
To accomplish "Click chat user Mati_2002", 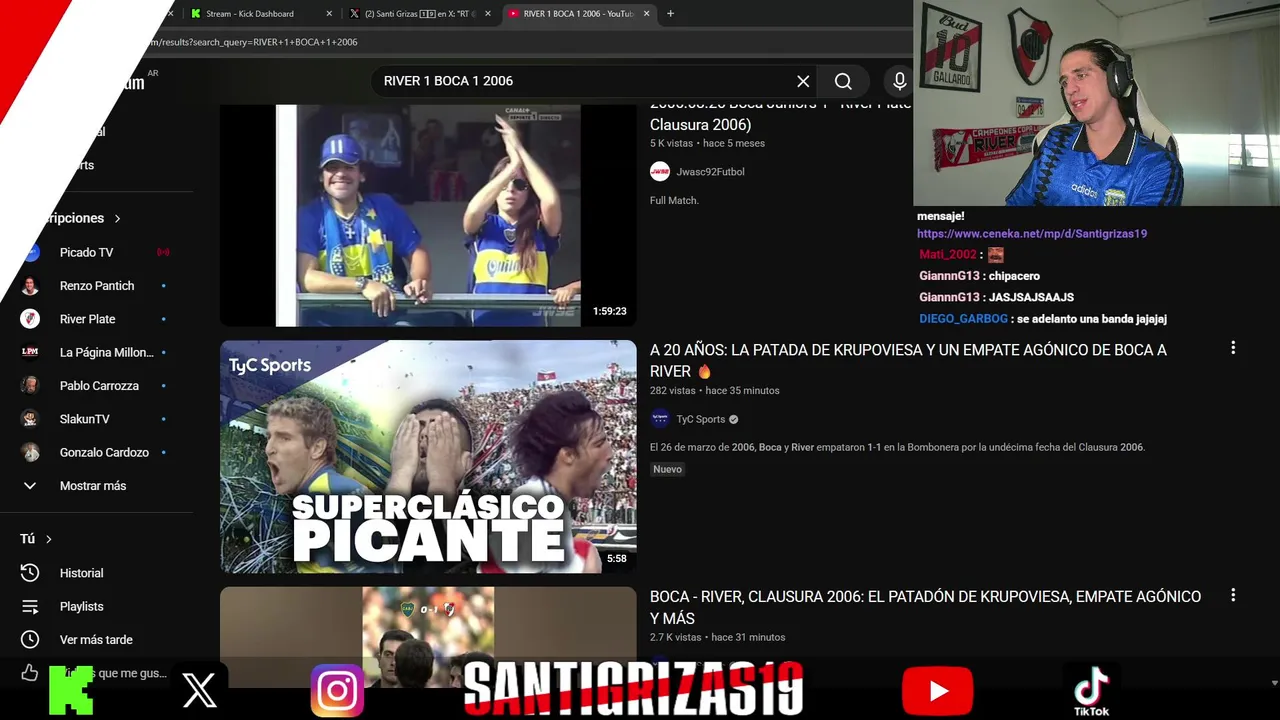I will [947, 255].
